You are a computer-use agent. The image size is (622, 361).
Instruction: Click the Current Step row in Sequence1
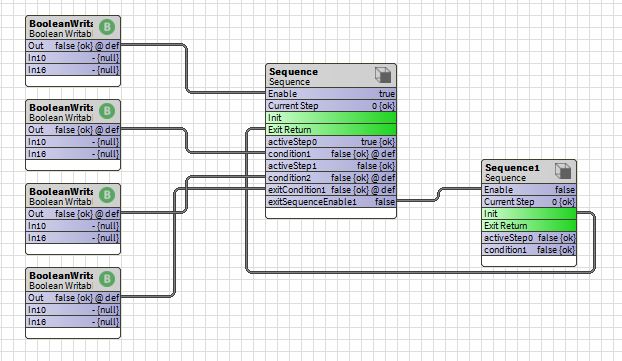tap(529, 202)
